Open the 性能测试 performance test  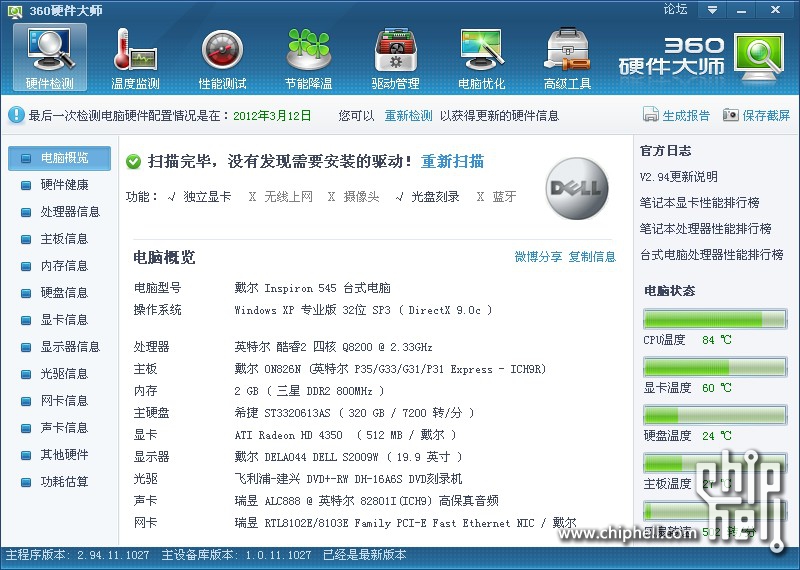click(222, 59)
